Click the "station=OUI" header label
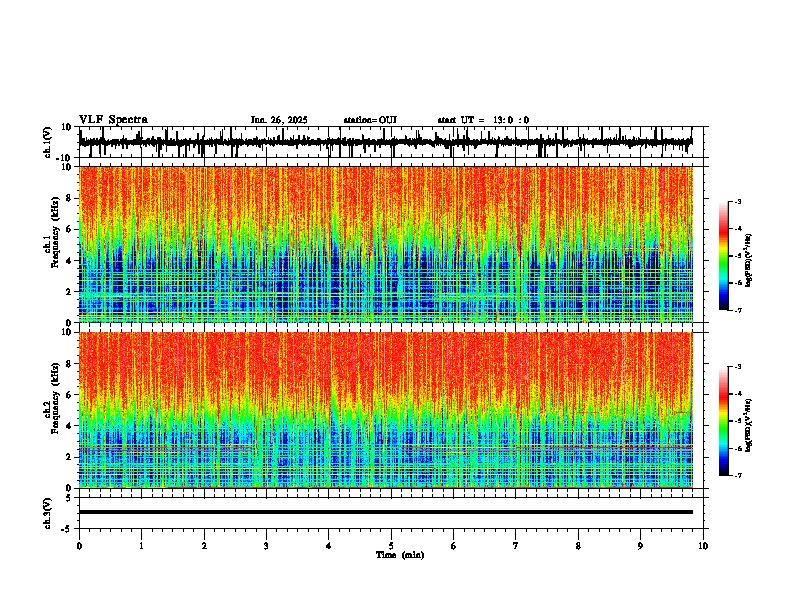The height and width of the screenshot is (612, 792). (x=370, y=120)
